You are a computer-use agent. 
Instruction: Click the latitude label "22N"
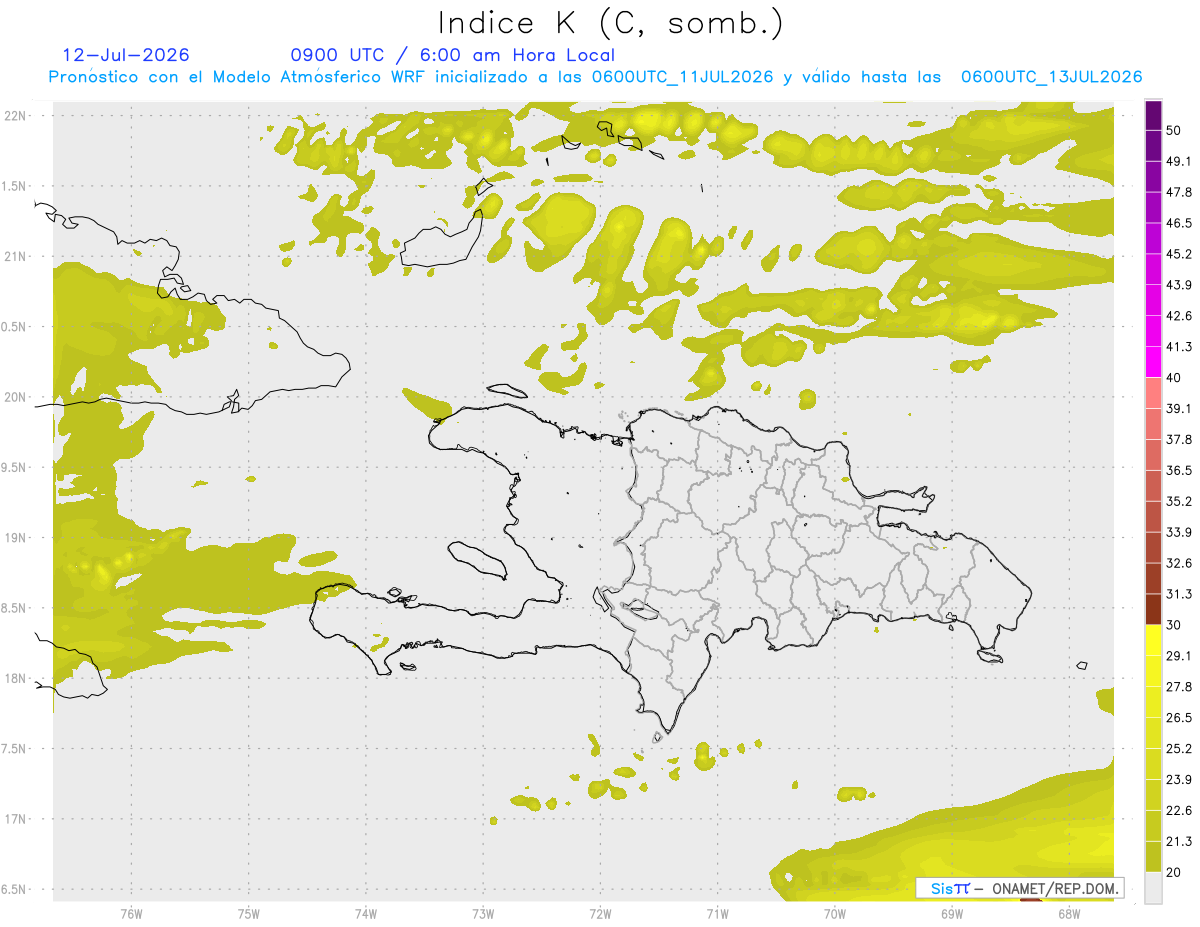tap(16, 116)
